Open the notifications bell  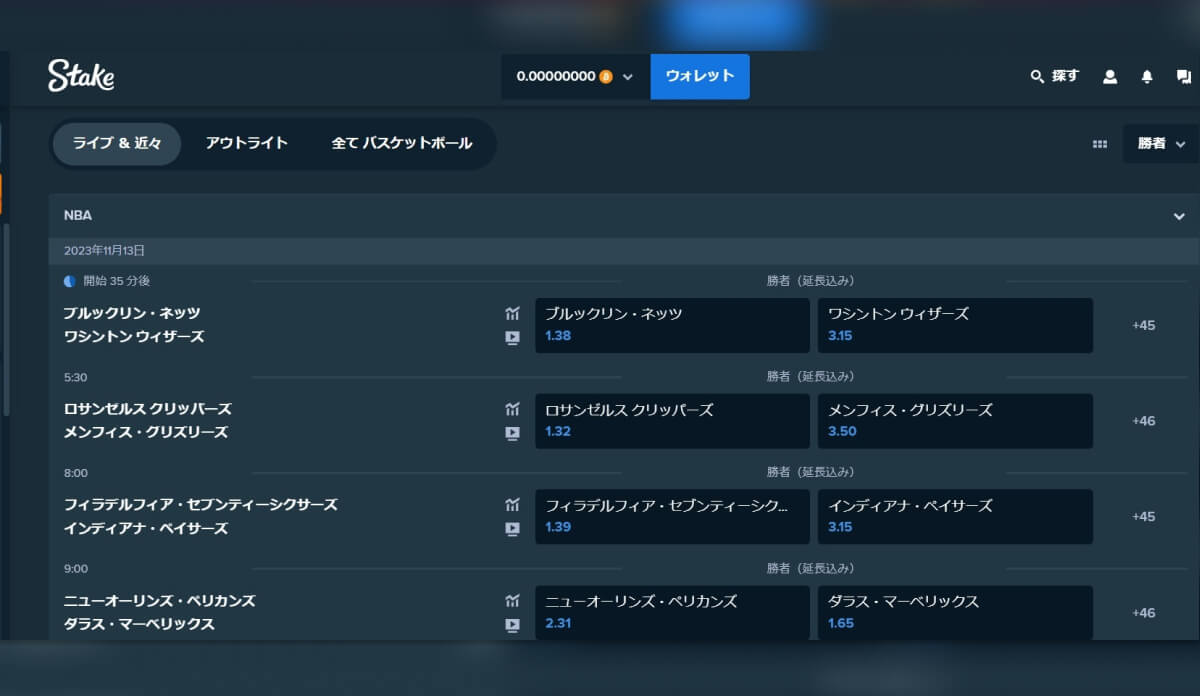pos(1147,76)
